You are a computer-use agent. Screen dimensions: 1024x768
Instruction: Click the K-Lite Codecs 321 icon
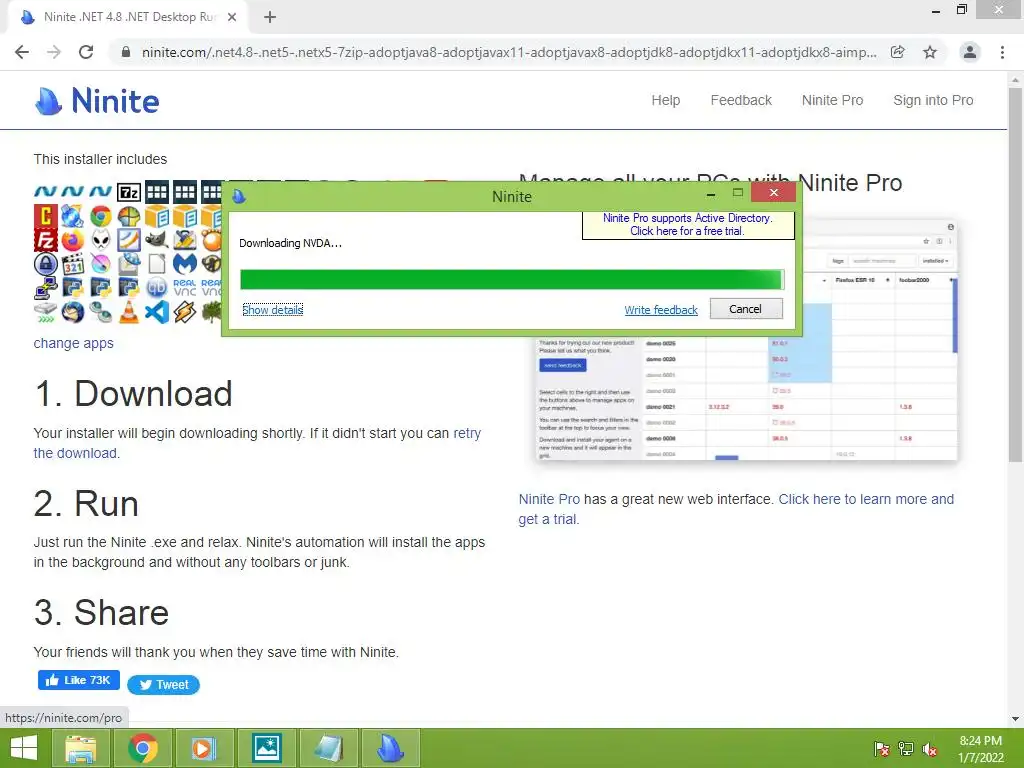[x=73, y=264]
